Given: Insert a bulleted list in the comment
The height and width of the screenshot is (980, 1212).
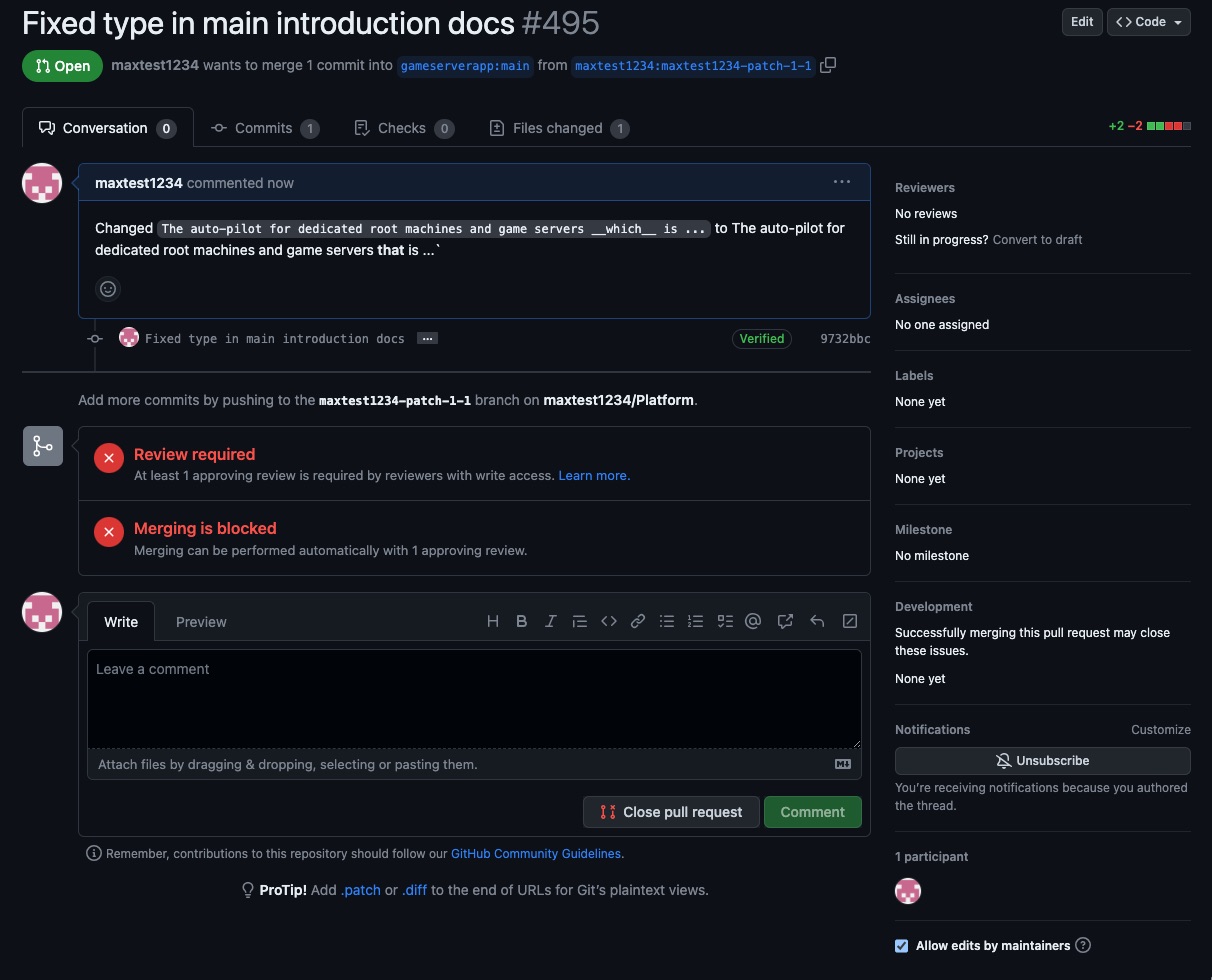Looking at the screenshot, I should click(x=667, y=621).
